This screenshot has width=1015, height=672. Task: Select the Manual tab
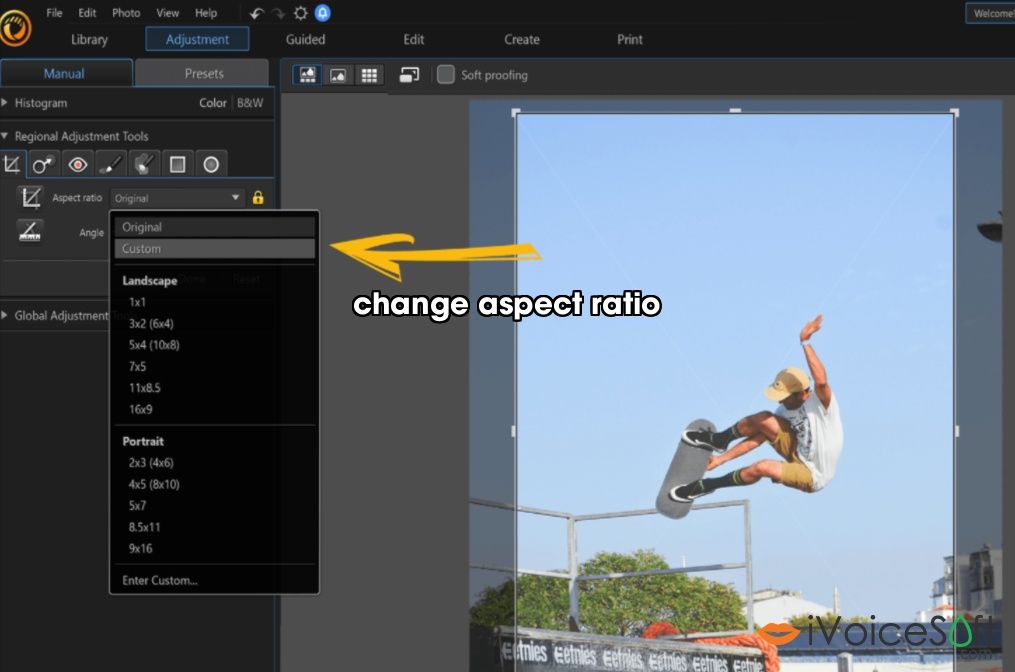click(x=66, y=73)
